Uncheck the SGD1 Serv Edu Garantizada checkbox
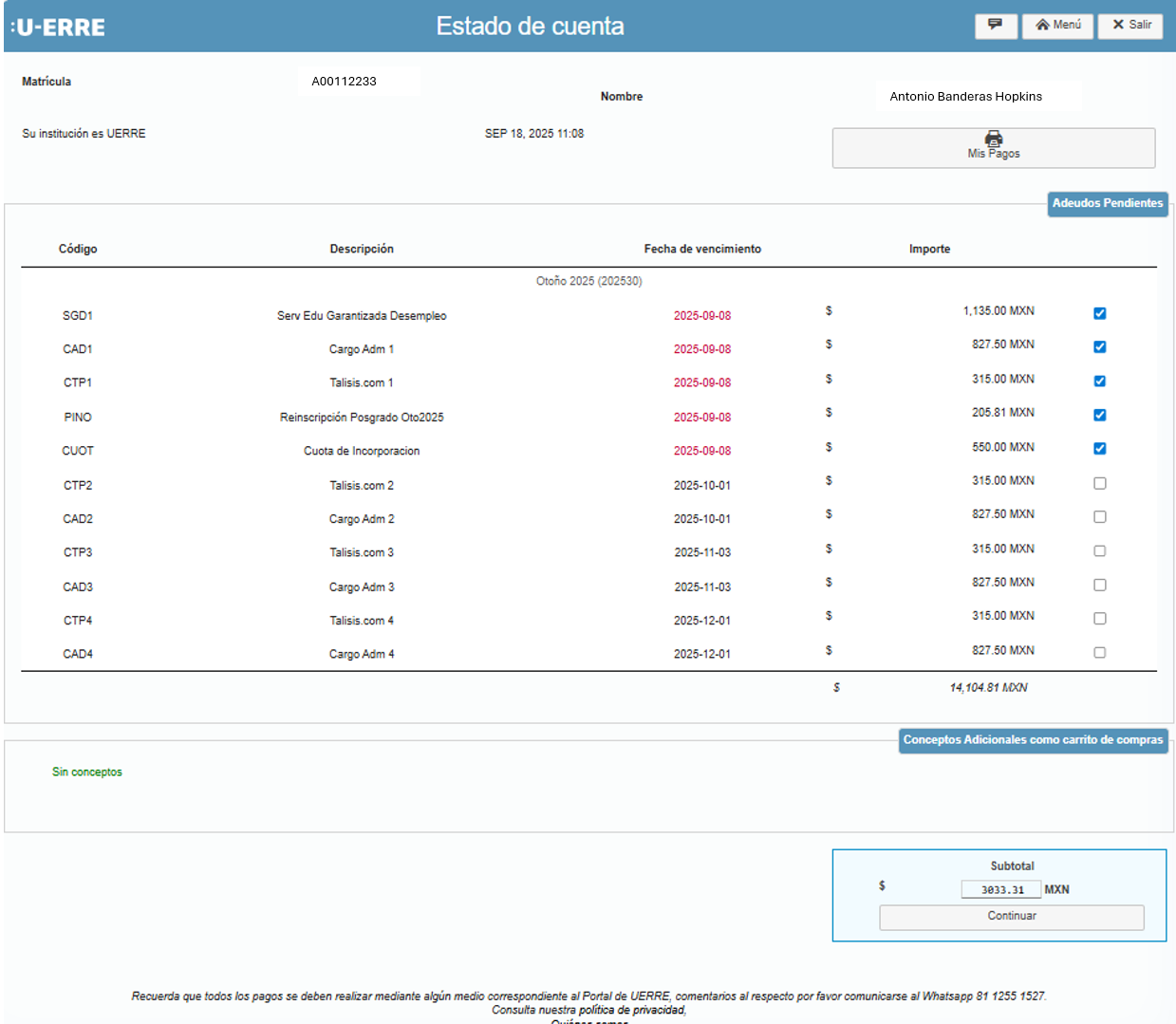This screenshot has width=1176, height=1024. 1099,313
